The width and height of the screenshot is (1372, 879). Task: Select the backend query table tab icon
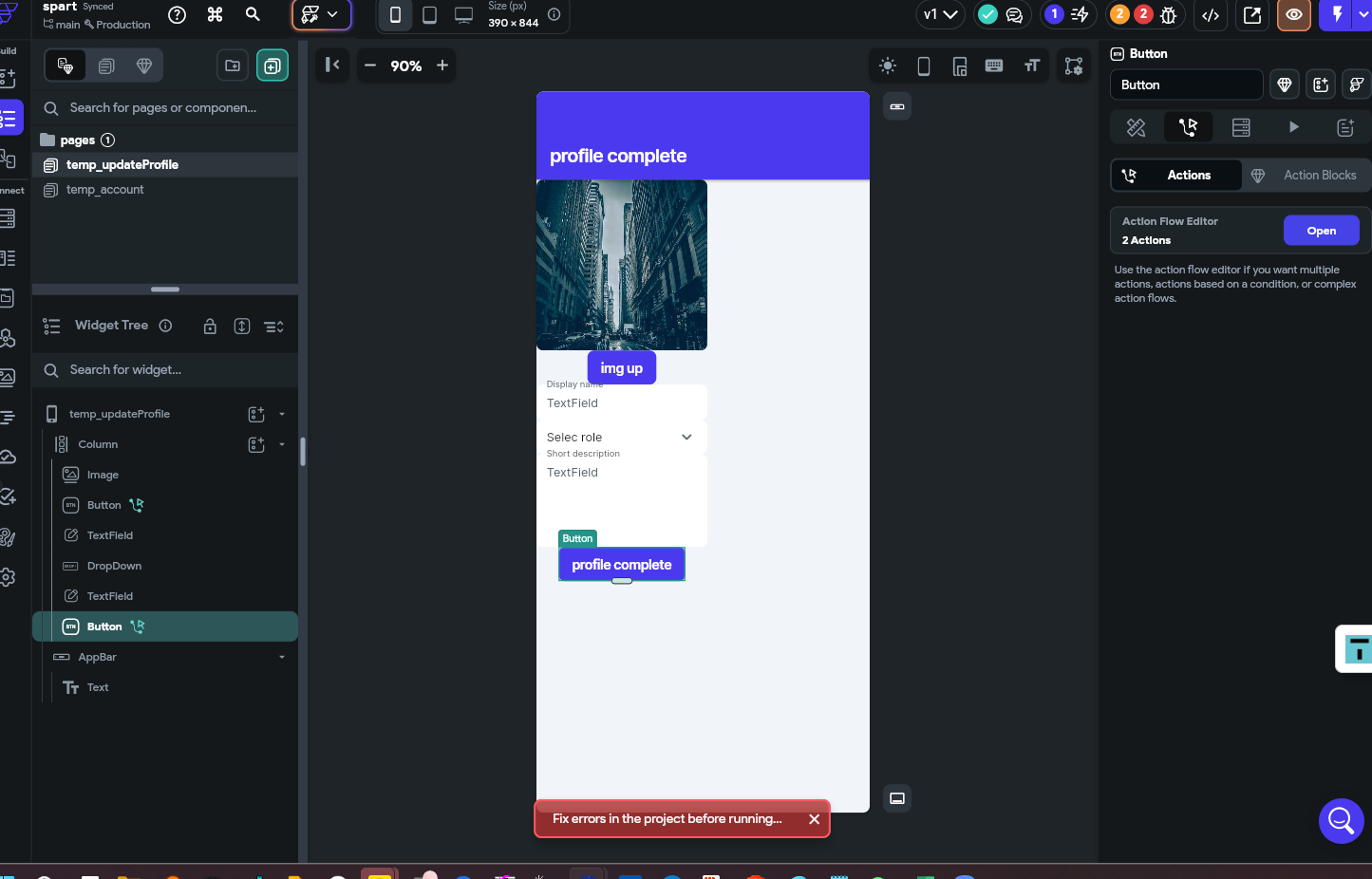(x=1241, y=127)
